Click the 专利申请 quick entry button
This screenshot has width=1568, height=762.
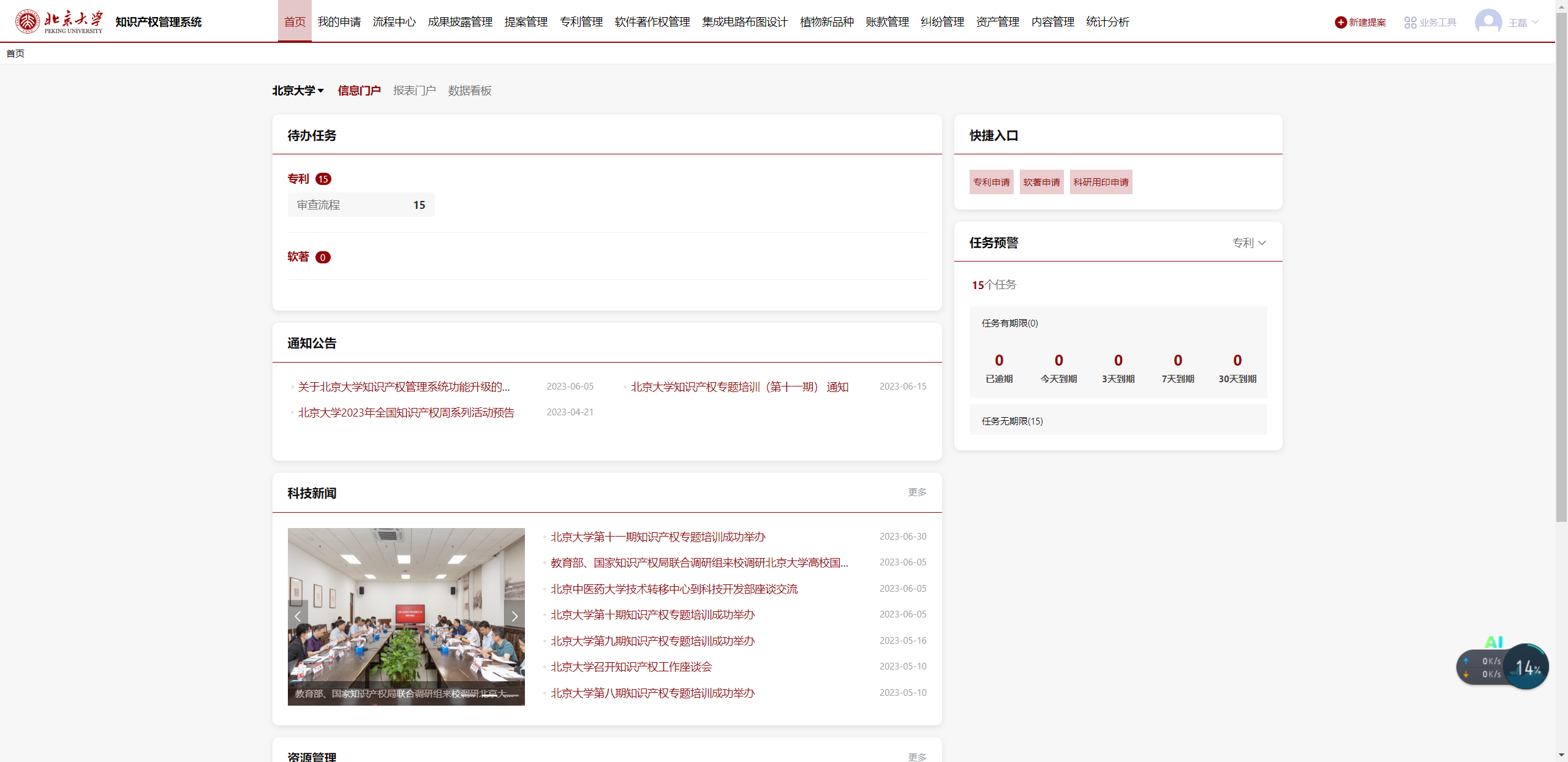(991, 182)
